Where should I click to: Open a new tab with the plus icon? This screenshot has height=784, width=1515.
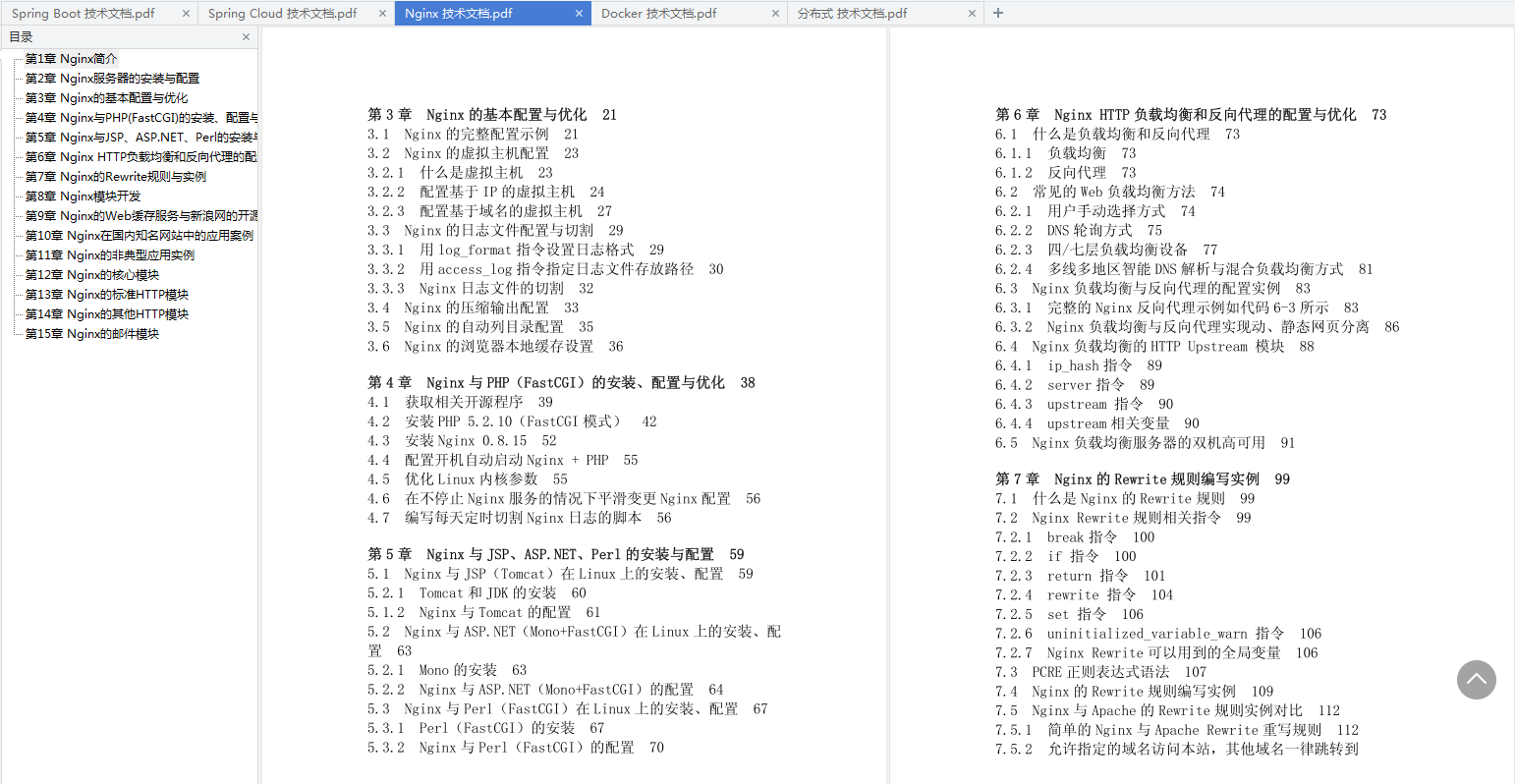click(998, 14)
